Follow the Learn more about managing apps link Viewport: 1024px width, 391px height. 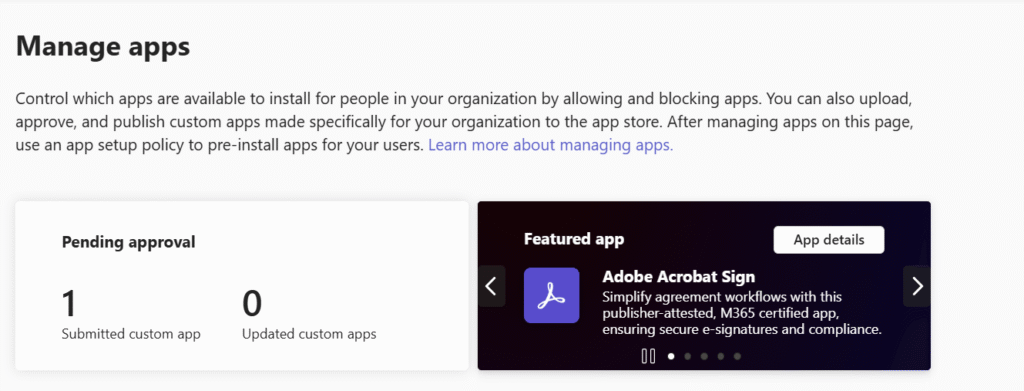click(x=551, y=145)
